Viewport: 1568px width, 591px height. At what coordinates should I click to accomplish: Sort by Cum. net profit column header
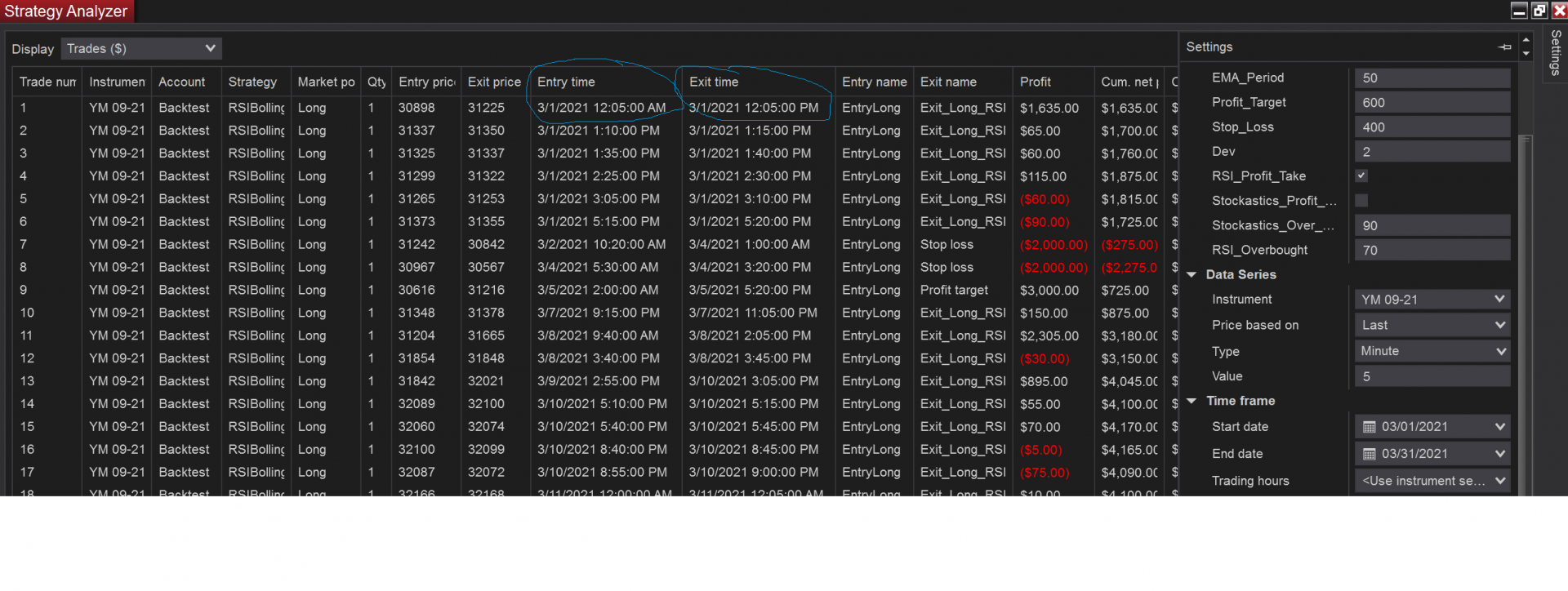(1129, 82)
